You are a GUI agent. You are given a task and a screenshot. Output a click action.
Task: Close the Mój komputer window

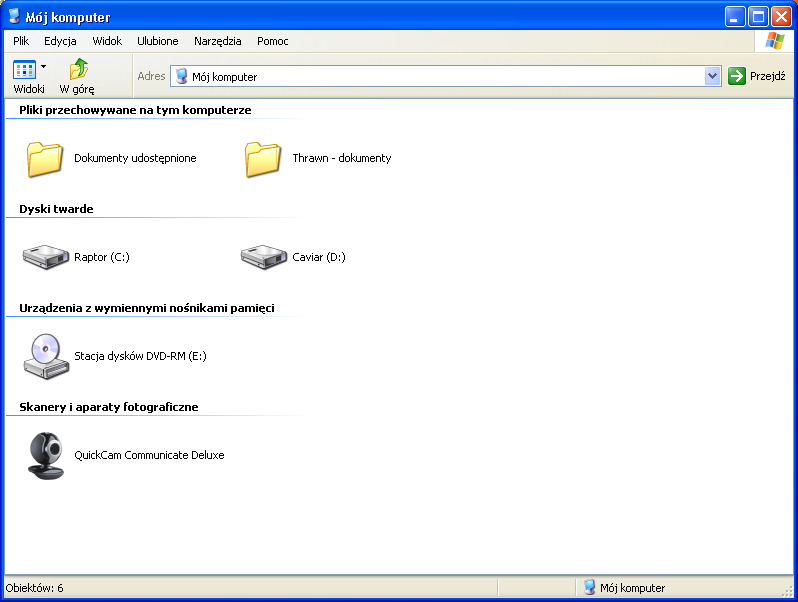(781, 17)
